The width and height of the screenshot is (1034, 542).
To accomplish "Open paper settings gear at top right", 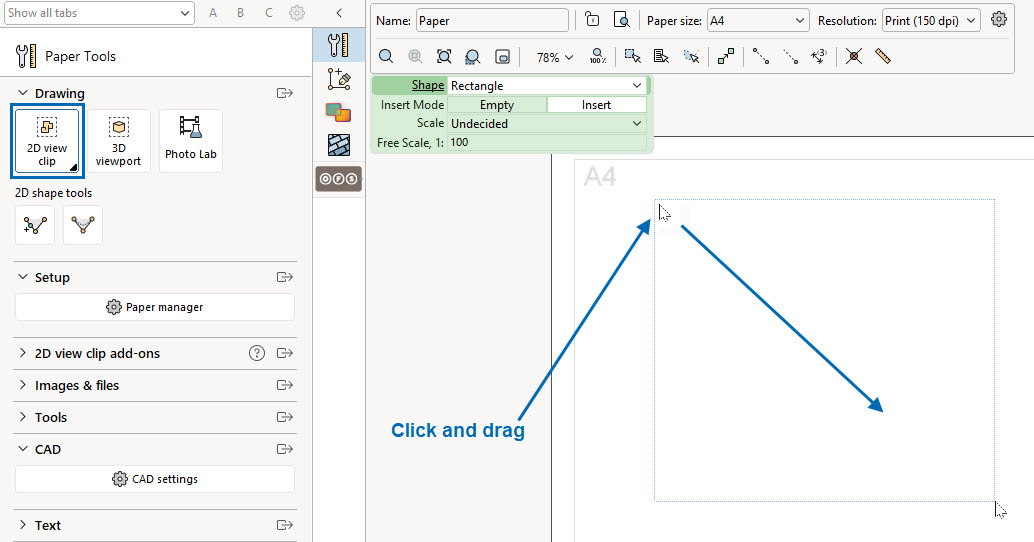I will pyautogui.click(x=999, y=20).
